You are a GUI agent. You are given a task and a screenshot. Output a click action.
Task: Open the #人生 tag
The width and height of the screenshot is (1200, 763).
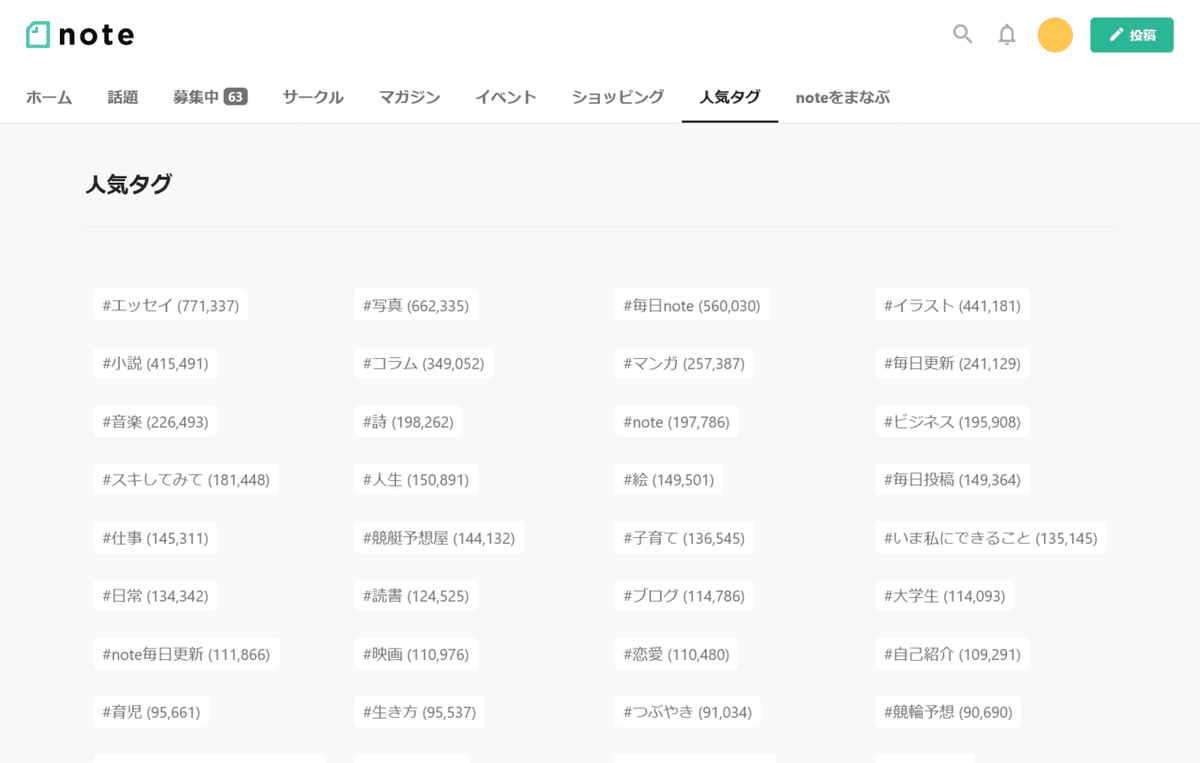coord(416,480)
